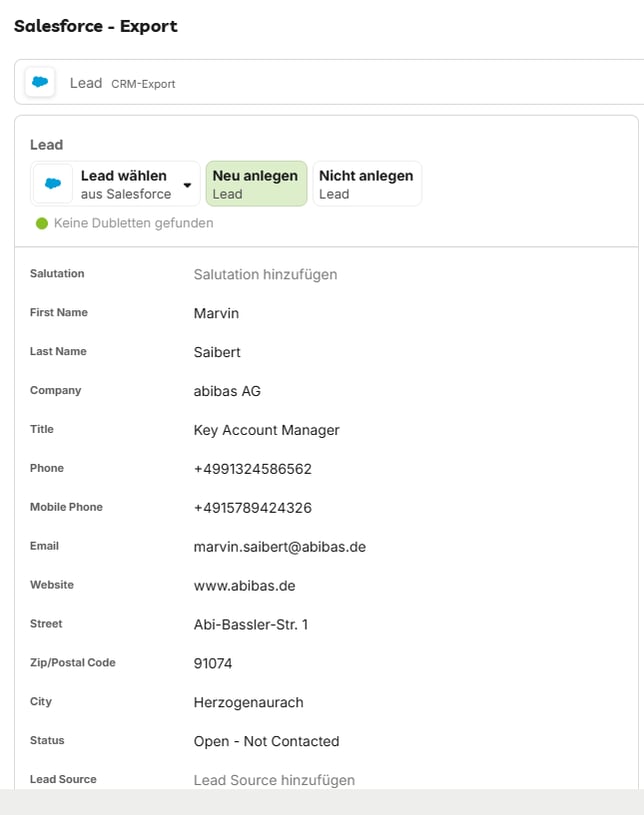This screenshot has width=644, height=815.
Task: Edit the Email value marvin.saibert@abibas.de
Action: [x=280, y=547]
